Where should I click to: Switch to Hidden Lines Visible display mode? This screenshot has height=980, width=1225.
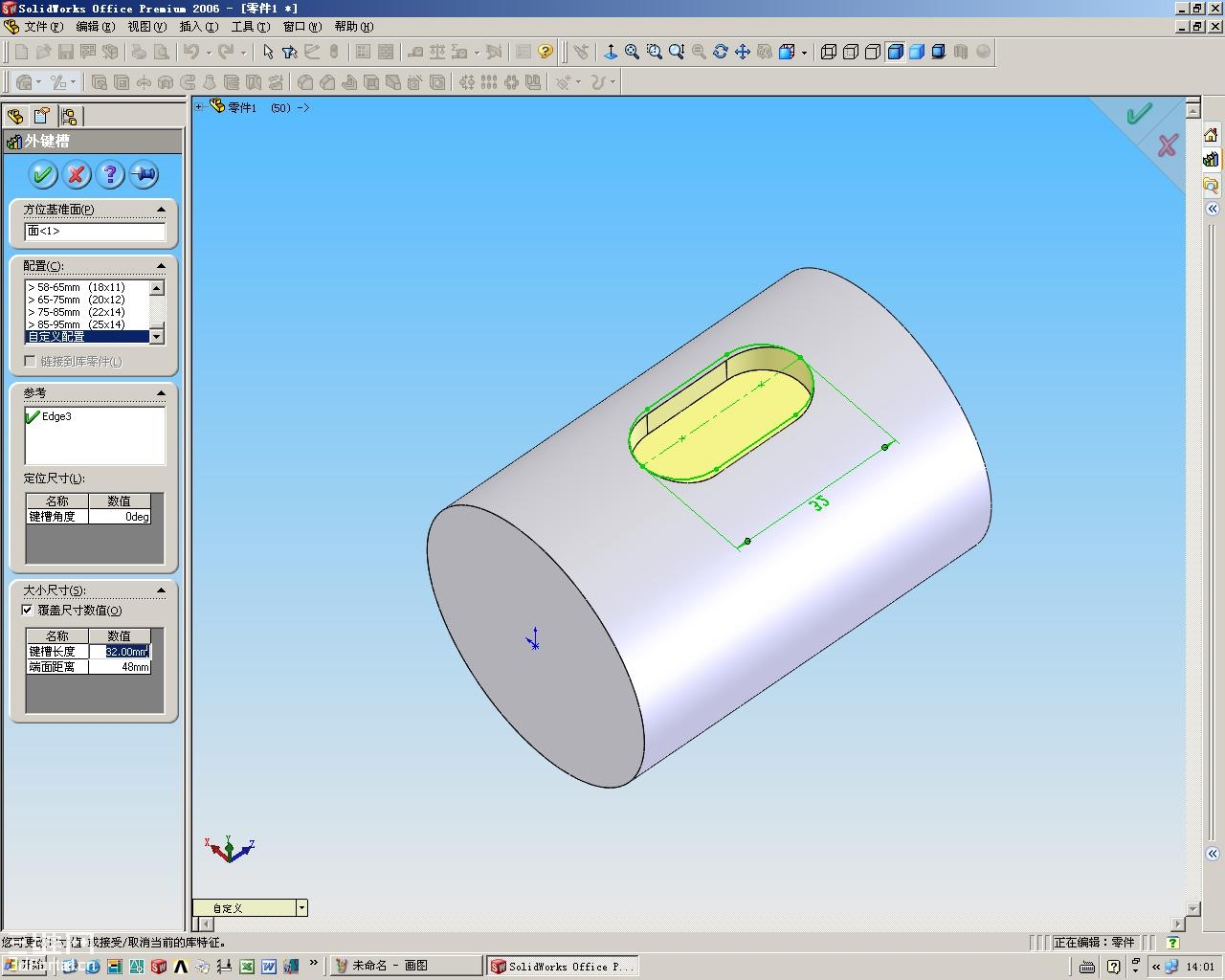point(851,52)
